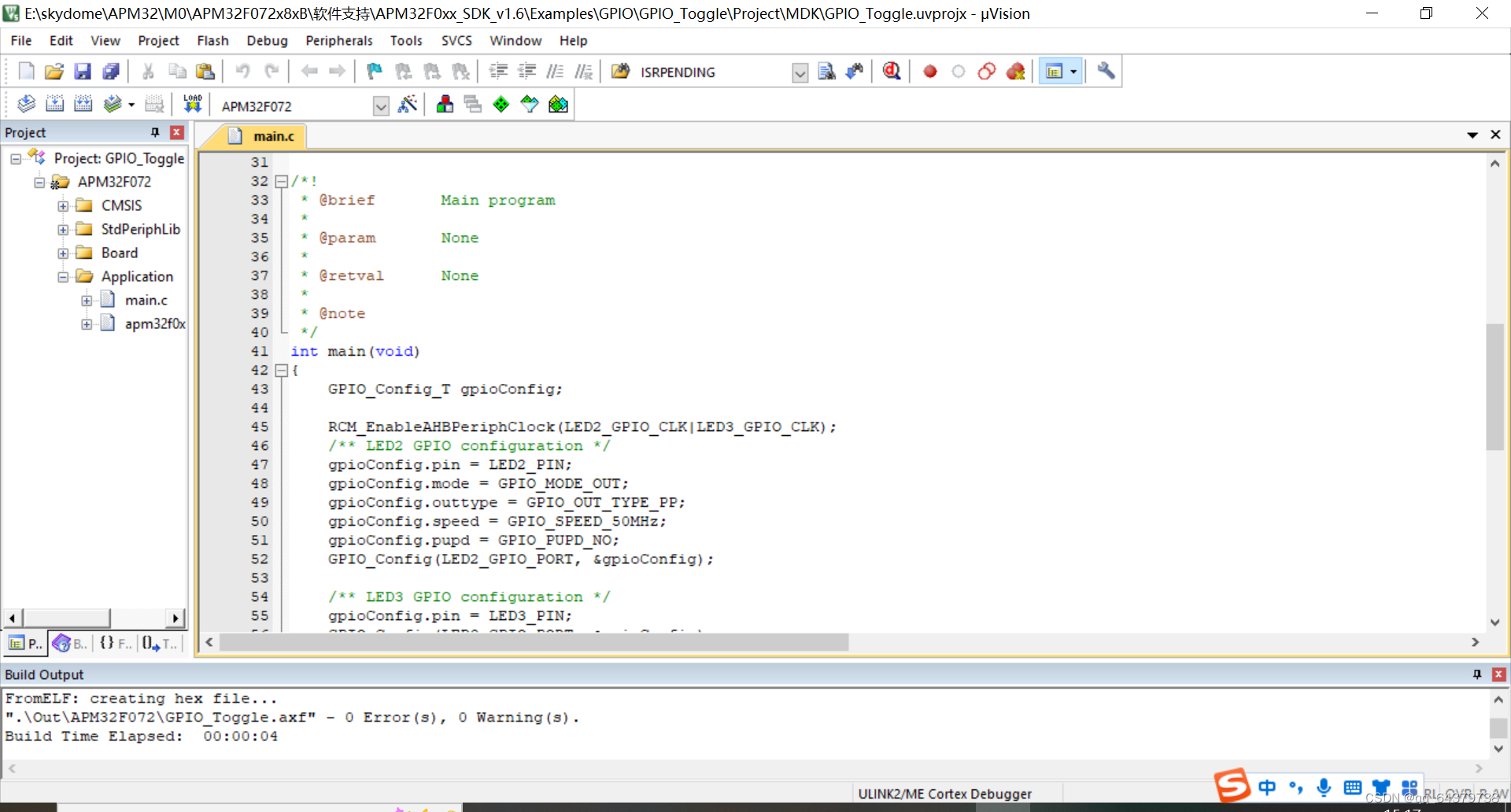The width and height of the screenshot is (1511, 812).
Task: Open Select Software Packs funnel icon
Action: click(x=530, y=105)
